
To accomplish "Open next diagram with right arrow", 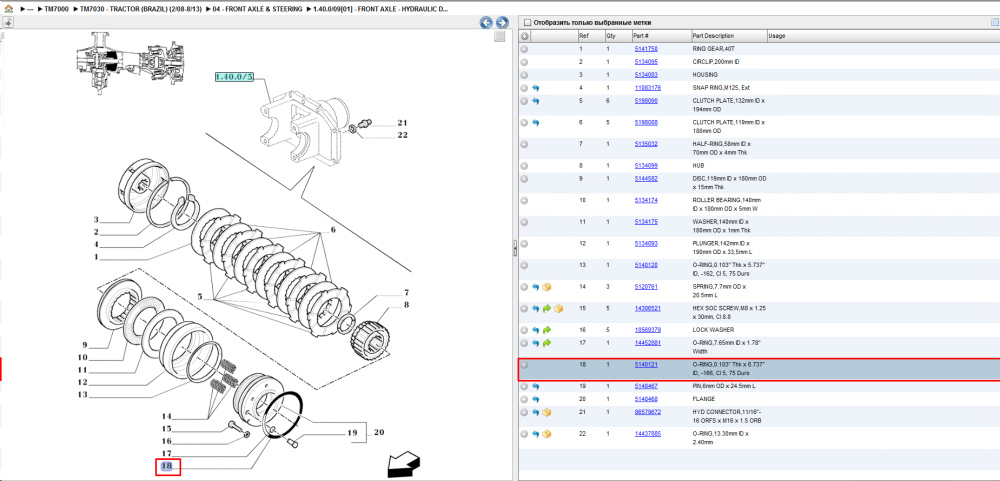I will pyautogui.click(x=502, y=22).
